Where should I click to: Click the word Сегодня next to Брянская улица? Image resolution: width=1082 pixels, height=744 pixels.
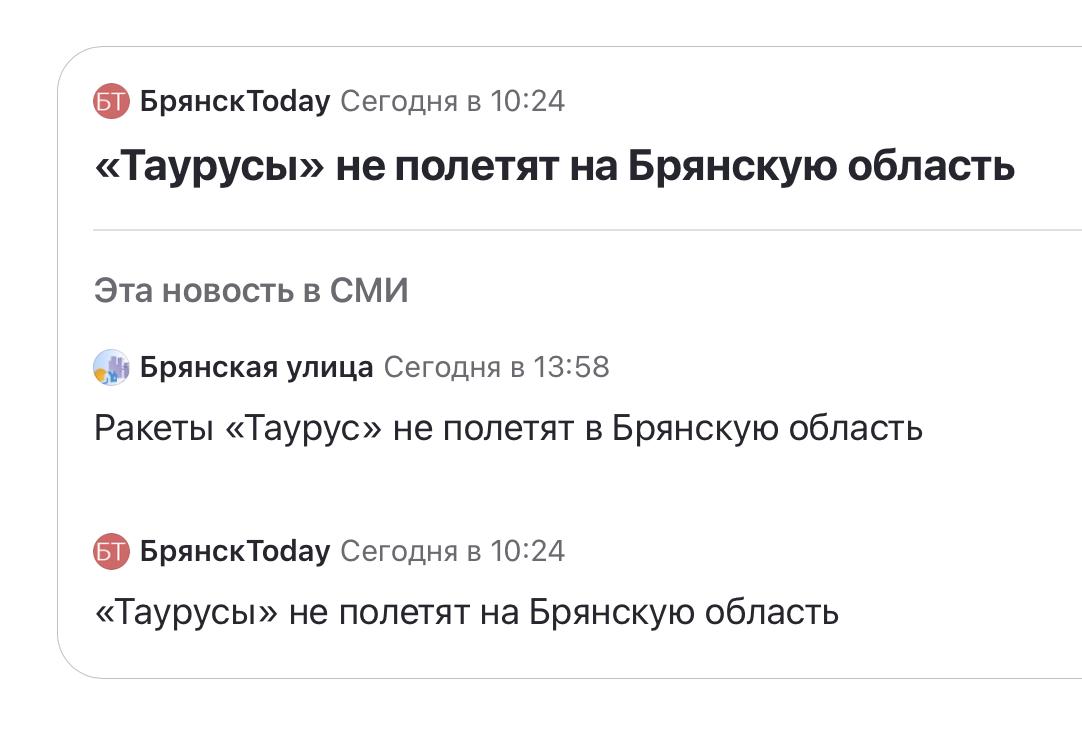pos(442,368)
